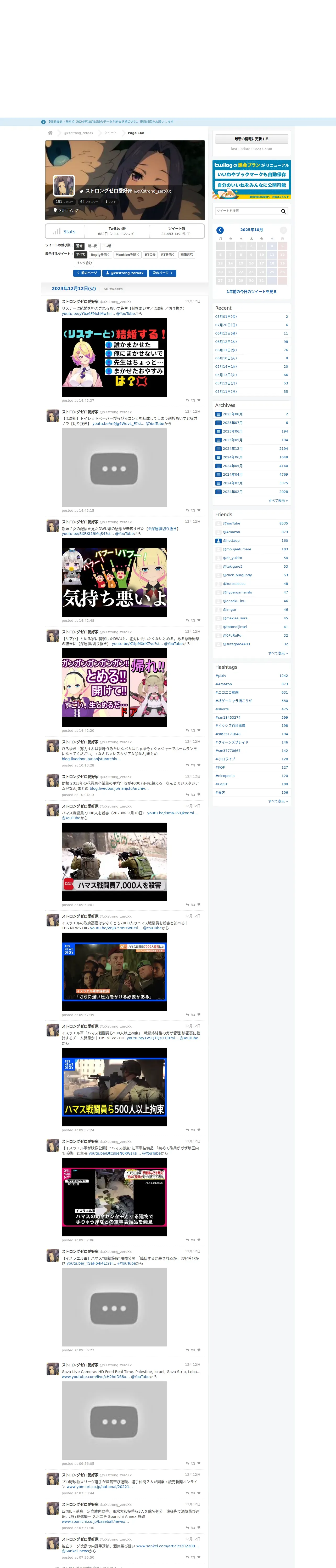
Task: Click the メルロマルク location pin icon
Action: click(x=55, y=210)
